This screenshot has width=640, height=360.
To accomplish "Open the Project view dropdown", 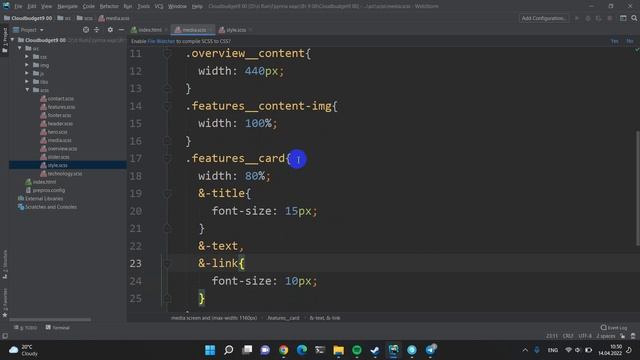I will tap(29, 30).
